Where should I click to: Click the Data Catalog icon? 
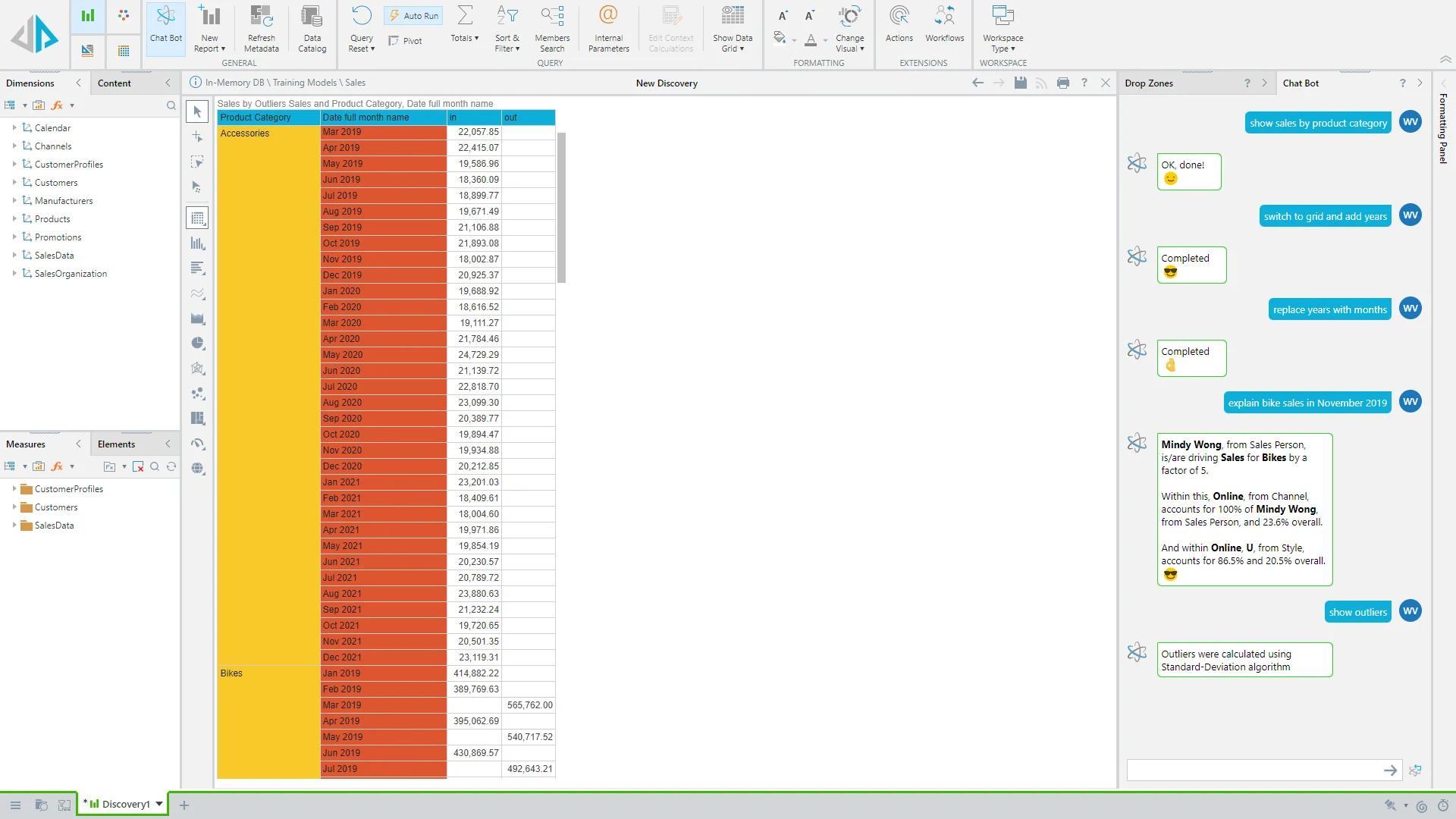[312, 28]
